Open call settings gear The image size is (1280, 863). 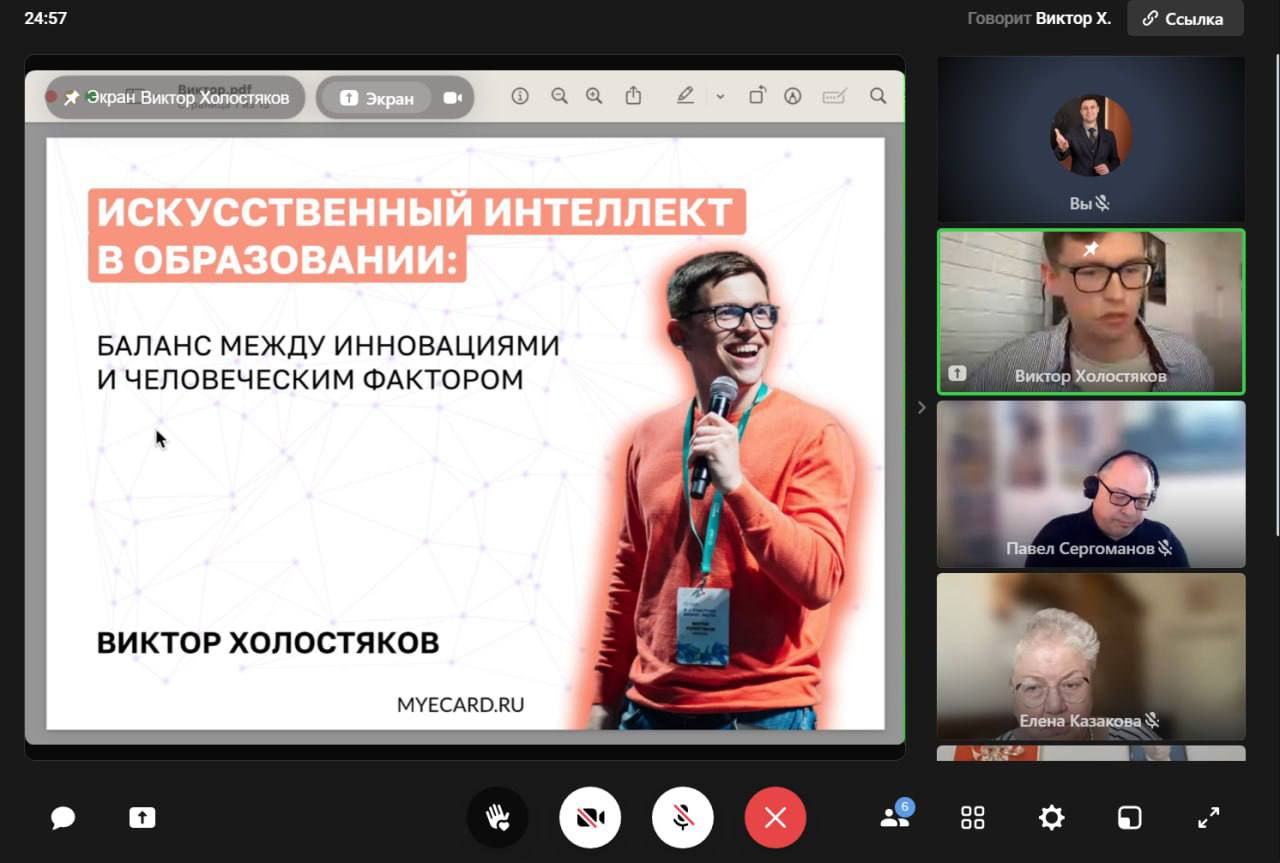(1051, 818)
